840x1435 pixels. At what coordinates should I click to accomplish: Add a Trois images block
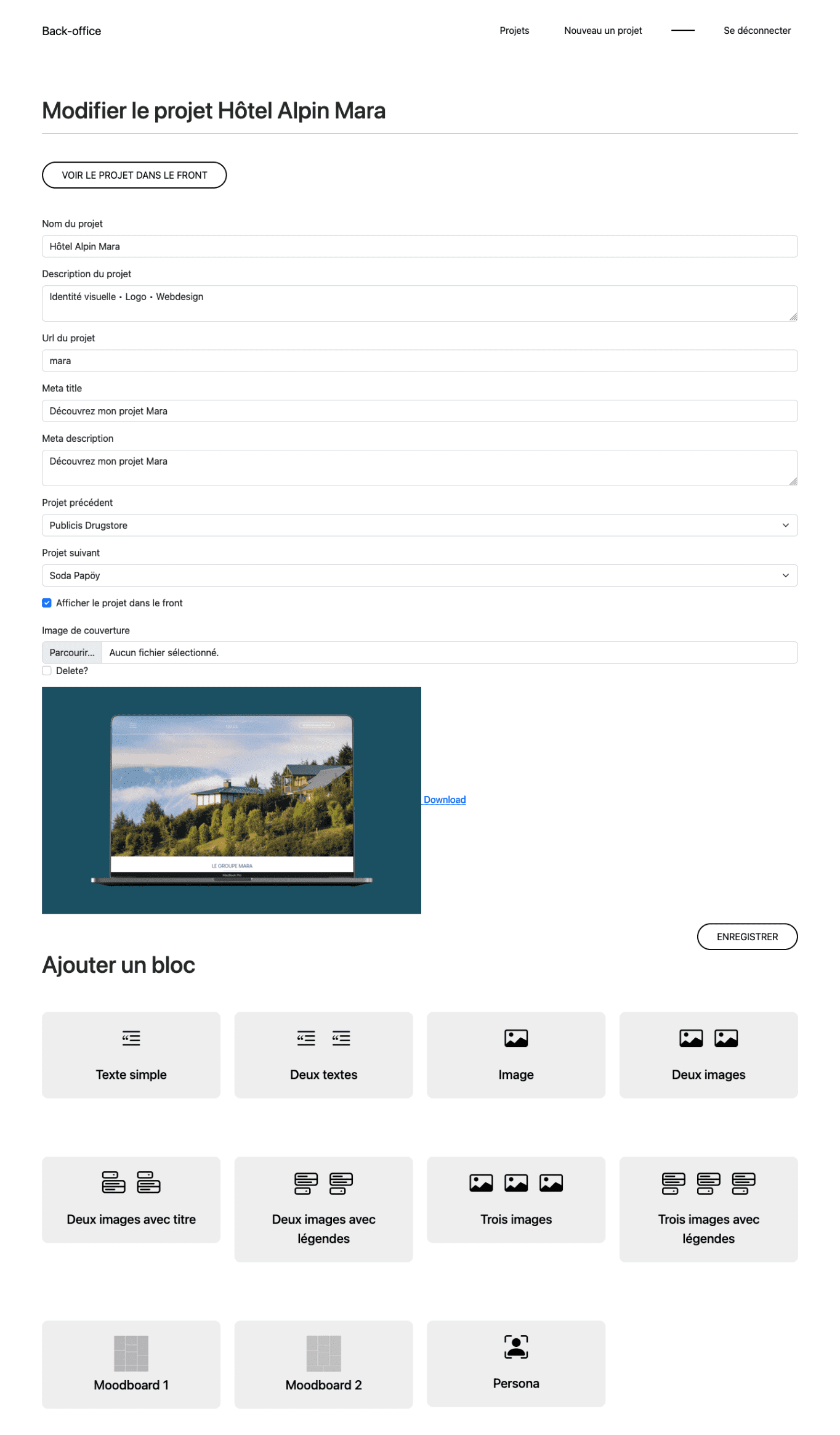515,1198
